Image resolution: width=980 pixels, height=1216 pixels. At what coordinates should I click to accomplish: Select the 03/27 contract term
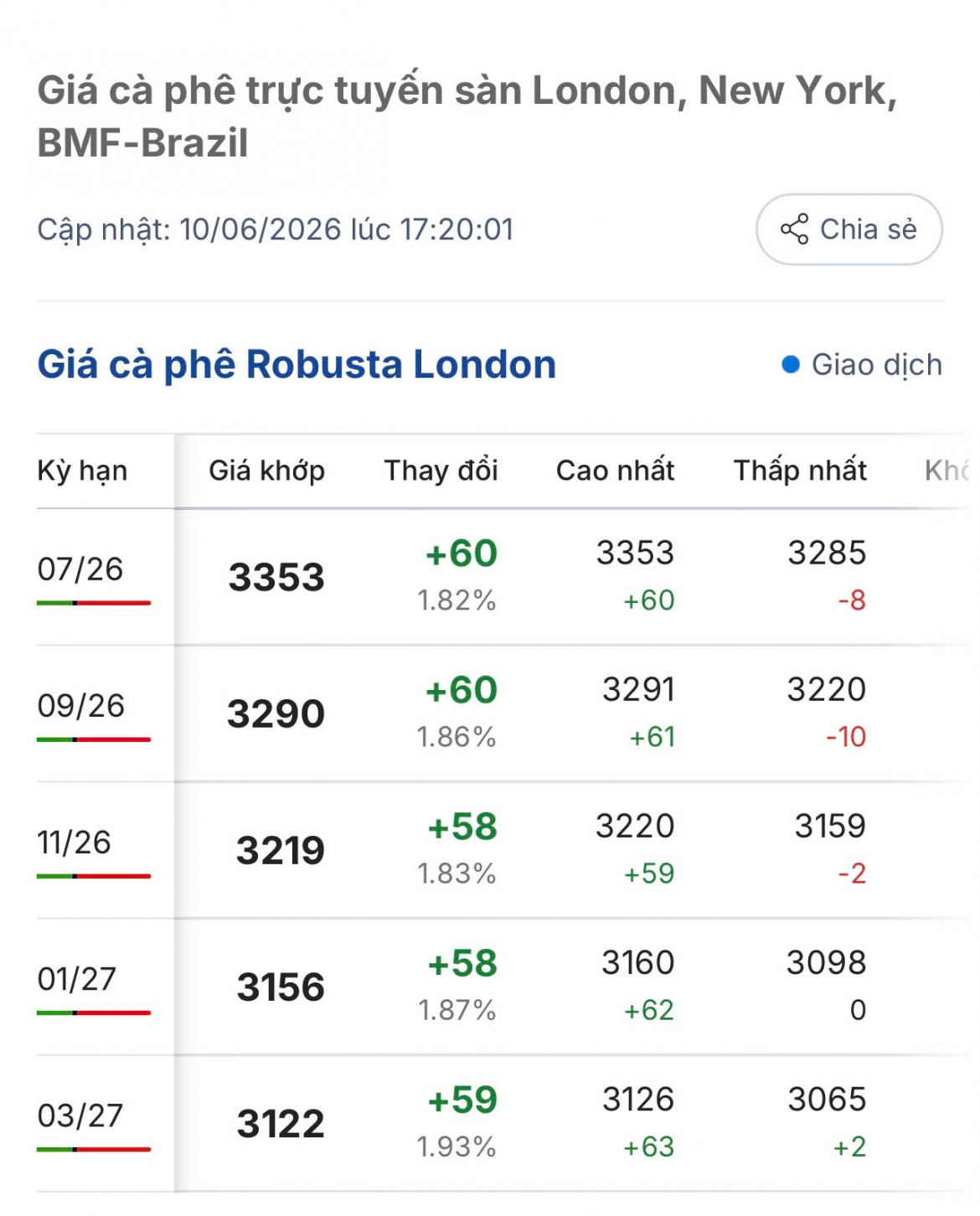click(80, 1116)
